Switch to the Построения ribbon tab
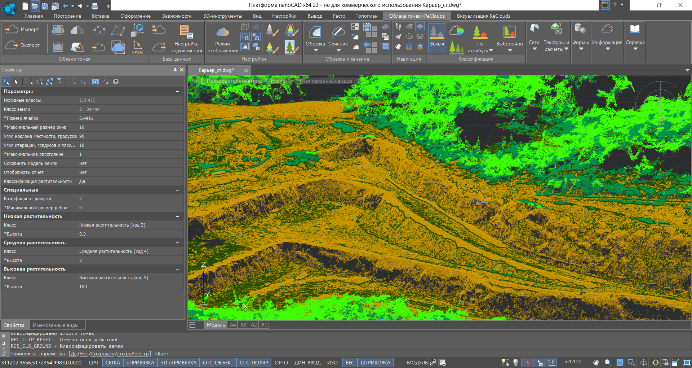Viewport: 692px width, 368px height. click(x=67, y=16)
